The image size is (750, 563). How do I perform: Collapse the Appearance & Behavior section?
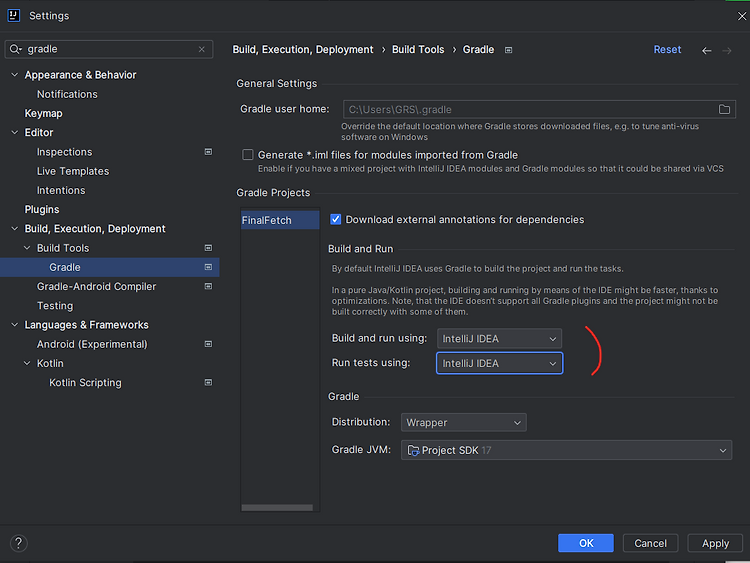coord(15,75)
